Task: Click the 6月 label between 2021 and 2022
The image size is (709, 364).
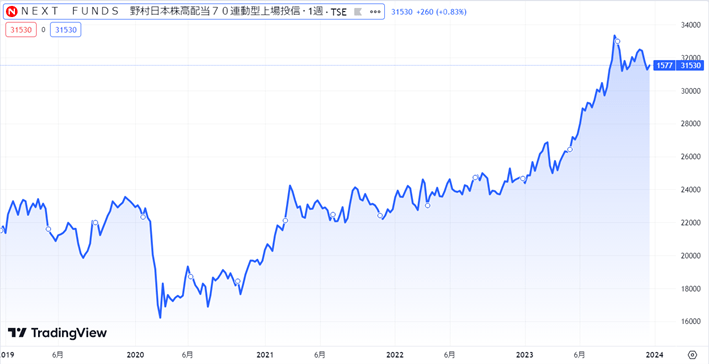Action: [320, 354]
